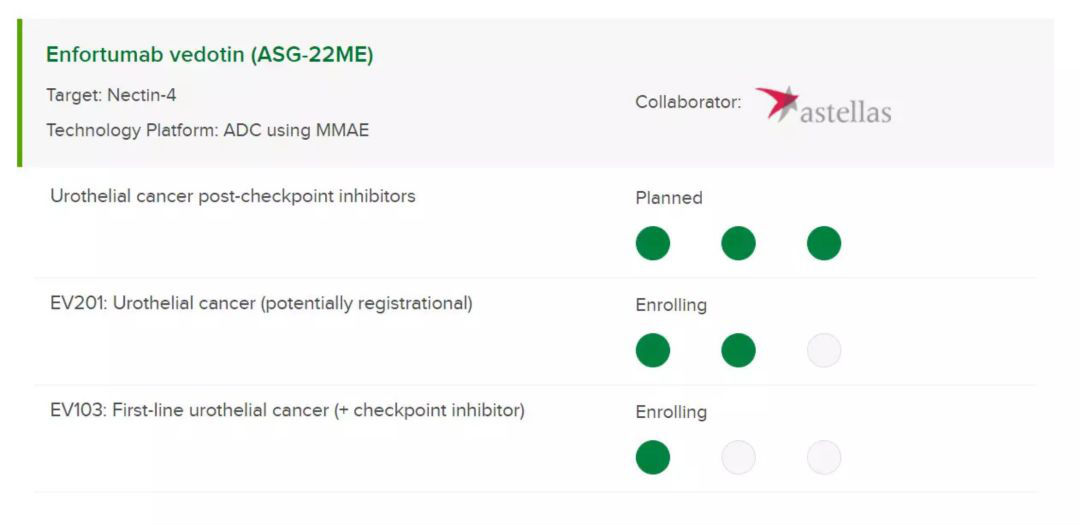
Task: Click first green phase dot for post-checkpoint inhibitors
Action: (652, 243)
